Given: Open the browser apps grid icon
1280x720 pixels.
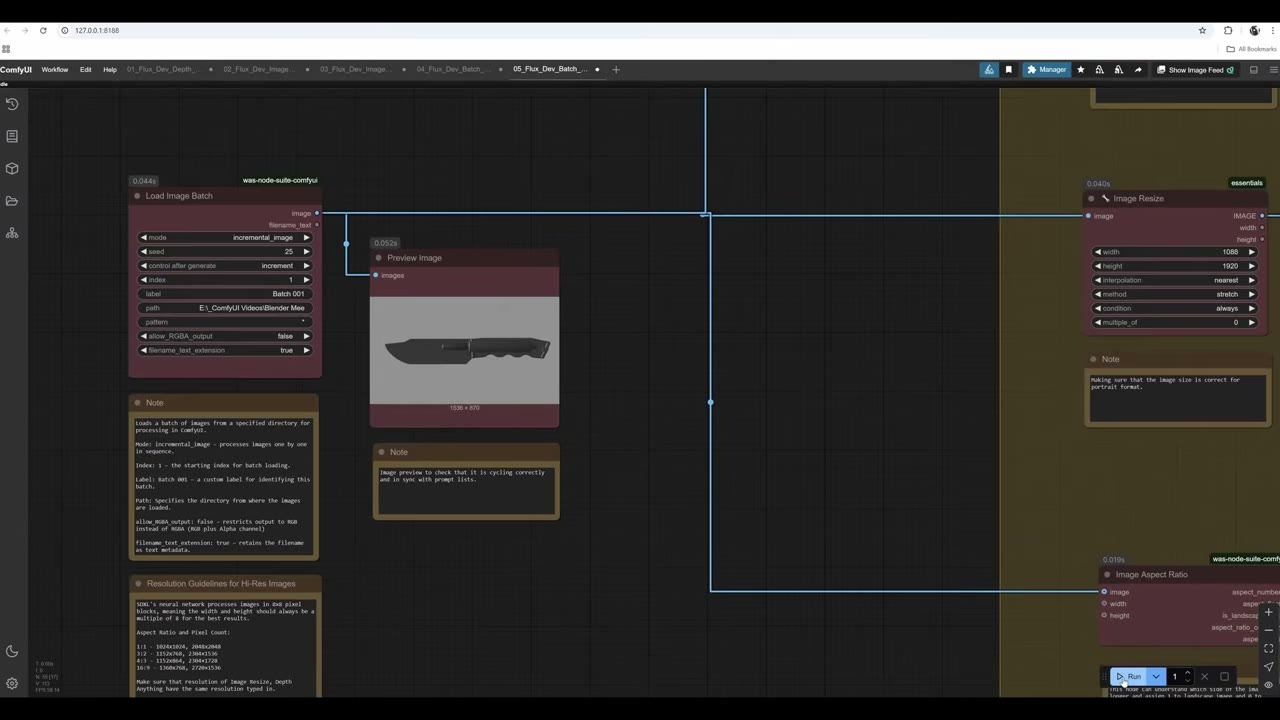Looking at the screenshot, I should point(5,49).
